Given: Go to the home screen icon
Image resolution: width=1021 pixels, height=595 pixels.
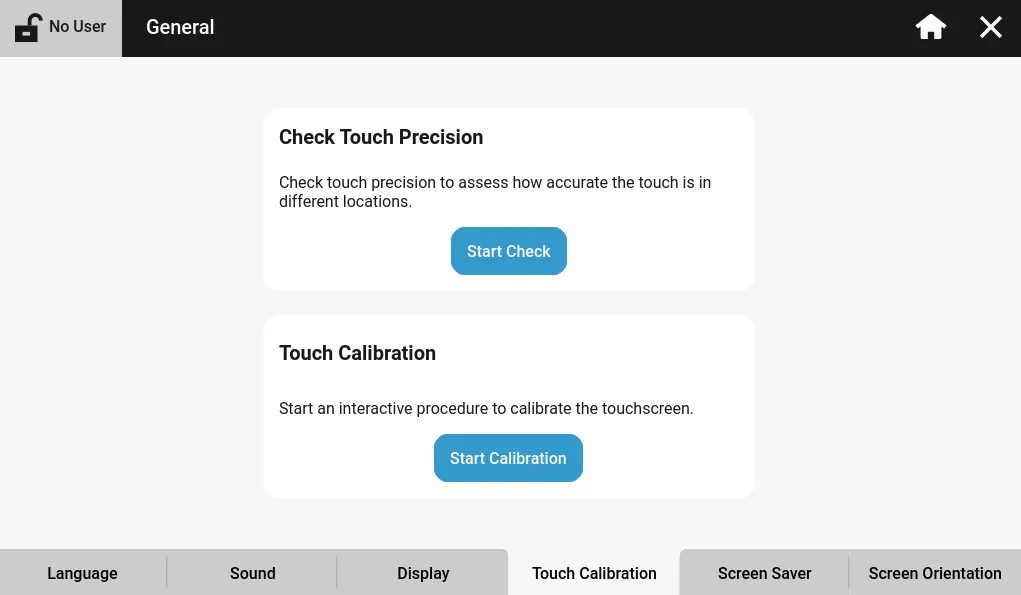Looking at the screenshot, I should pyautogui.click(x=931, y=27).
